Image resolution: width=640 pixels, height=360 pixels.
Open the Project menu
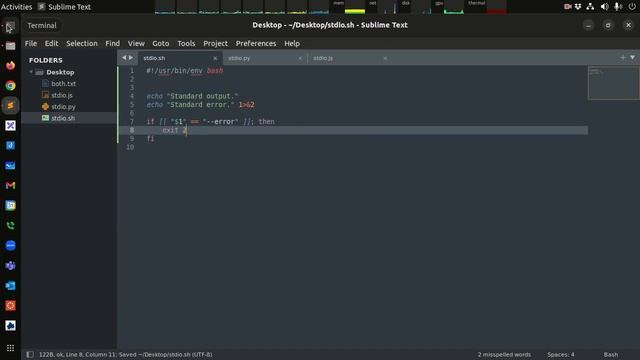[216, 43]
